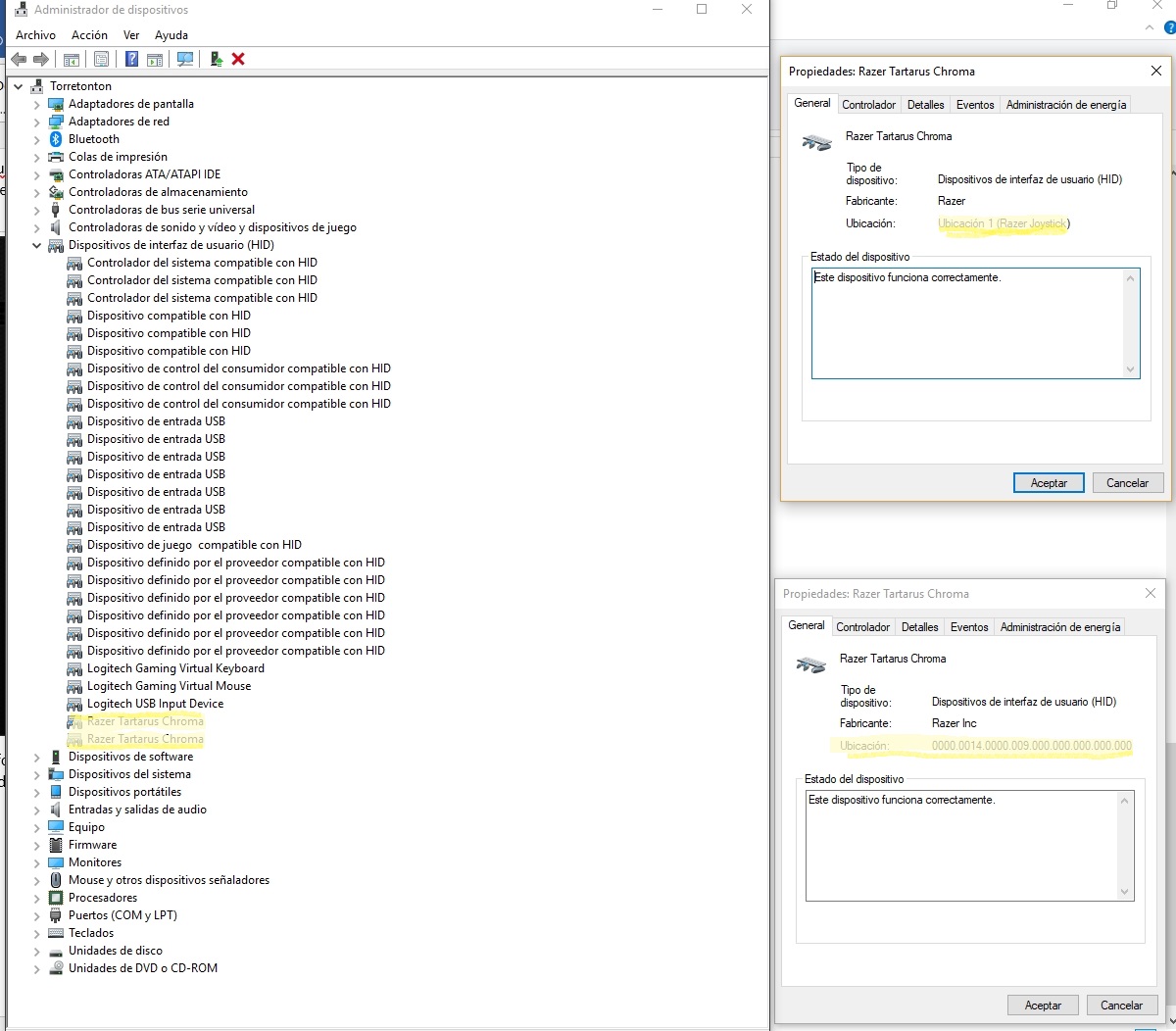Screen dimensions: 1176x1031
Task: Click the device status text box in Razer Joystick dialog
Action: click(x=975, y=323)
